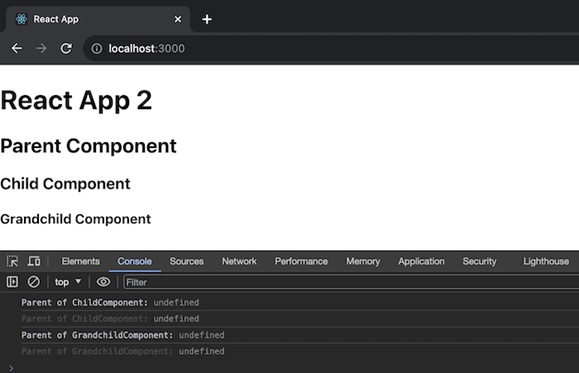
Task: Click the React logo favicon on the tab
Action: [x=21, y=19]
